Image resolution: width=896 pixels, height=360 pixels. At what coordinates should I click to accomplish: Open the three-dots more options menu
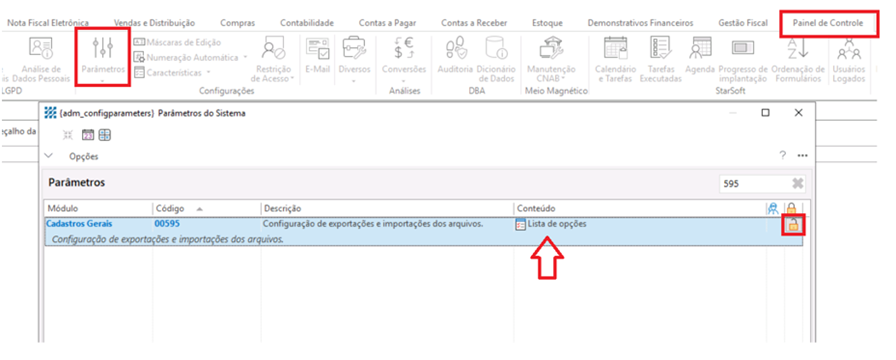click(802, 155)
